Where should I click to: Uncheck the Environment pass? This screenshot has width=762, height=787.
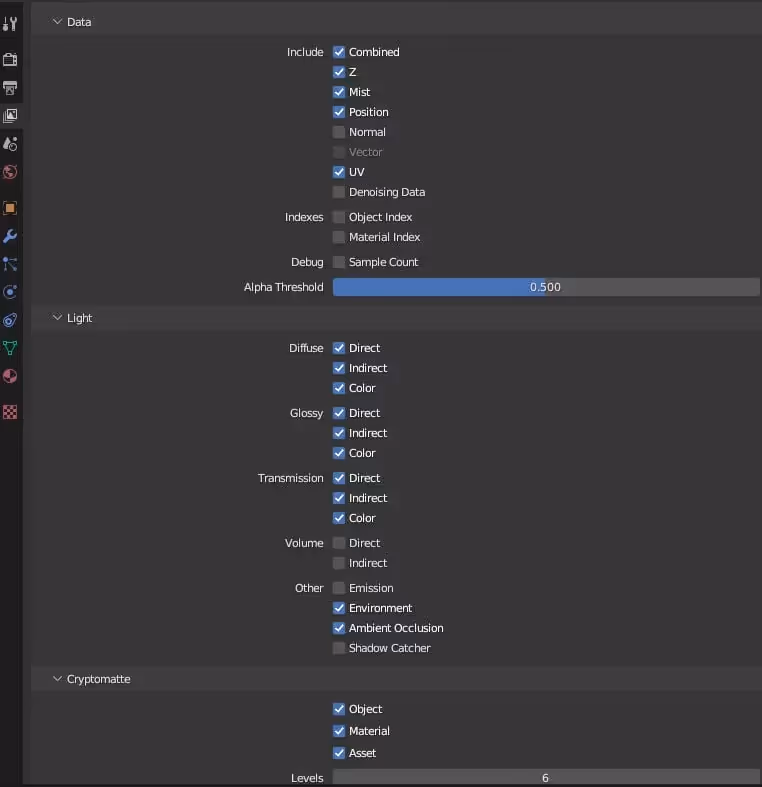point(339,608)
